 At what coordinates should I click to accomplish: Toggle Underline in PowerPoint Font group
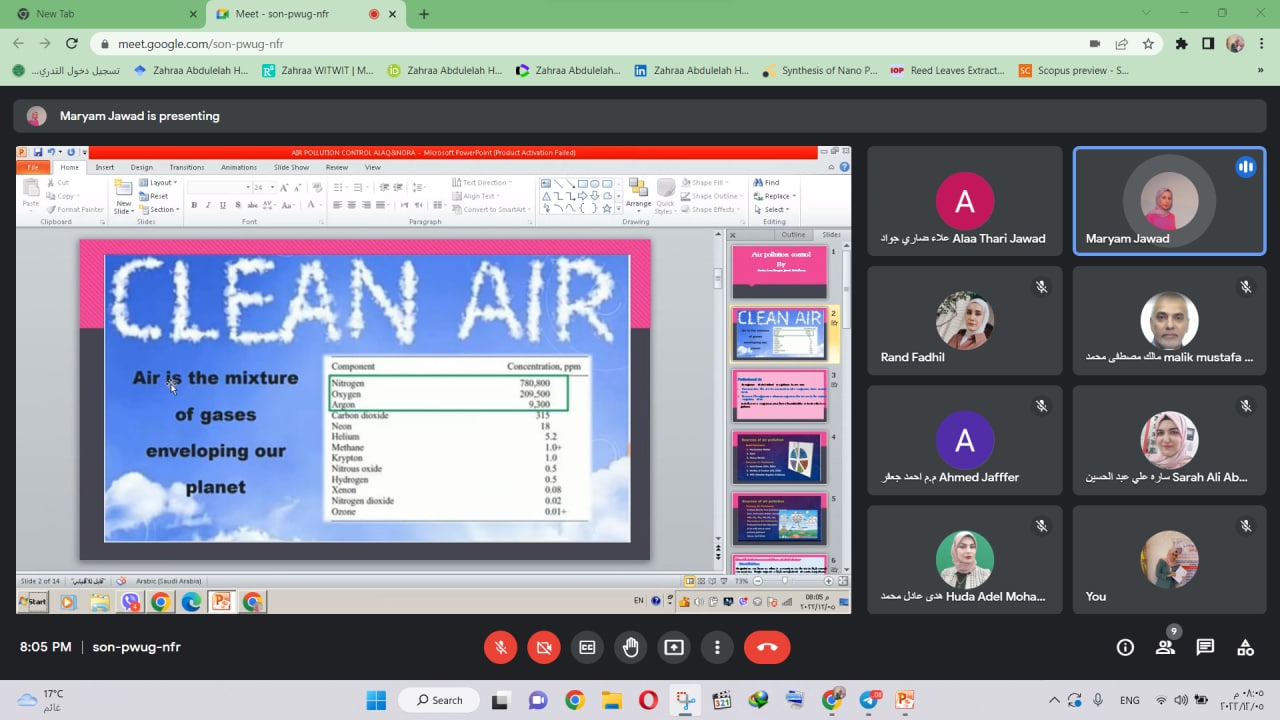[x=222, y=205]
